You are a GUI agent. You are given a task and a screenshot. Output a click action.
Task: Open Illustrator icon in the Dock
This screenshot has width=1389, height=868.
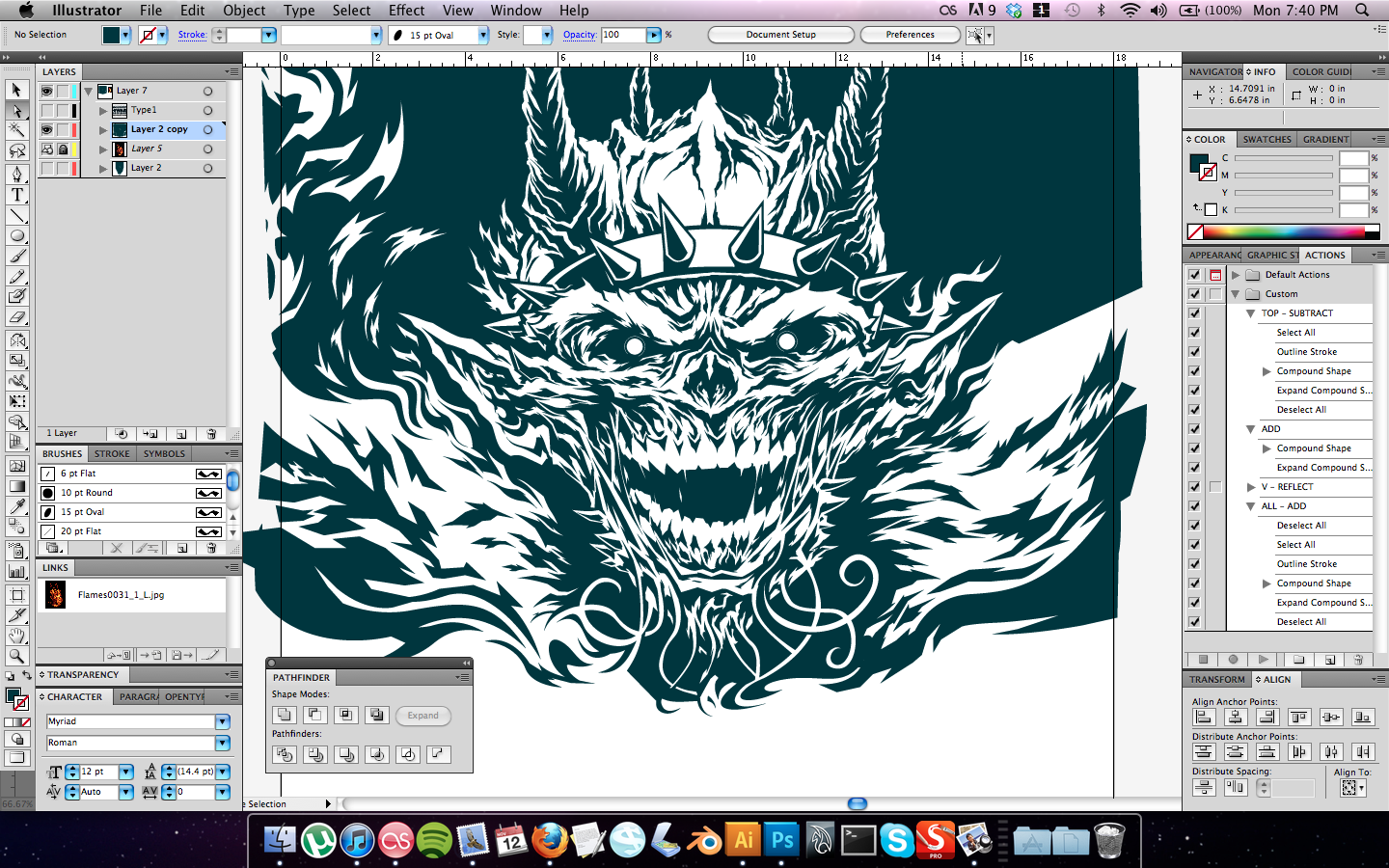[743, 839]
